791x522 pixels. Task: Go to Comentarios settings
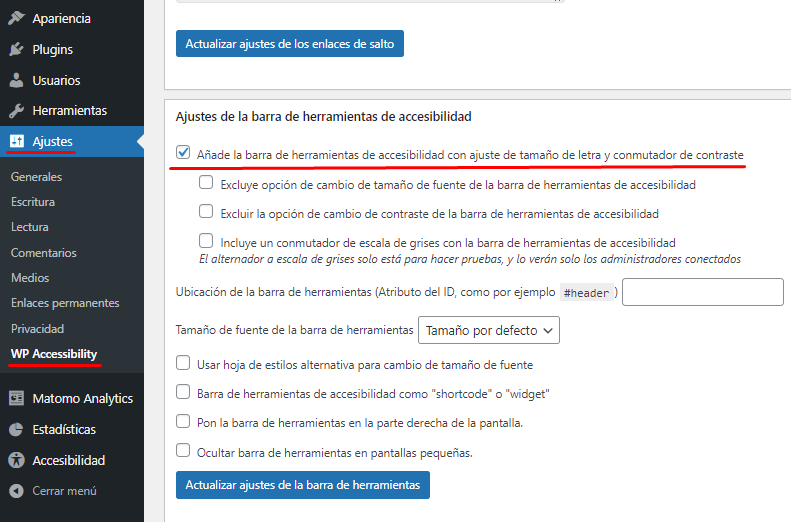click(x=44, y=253)
